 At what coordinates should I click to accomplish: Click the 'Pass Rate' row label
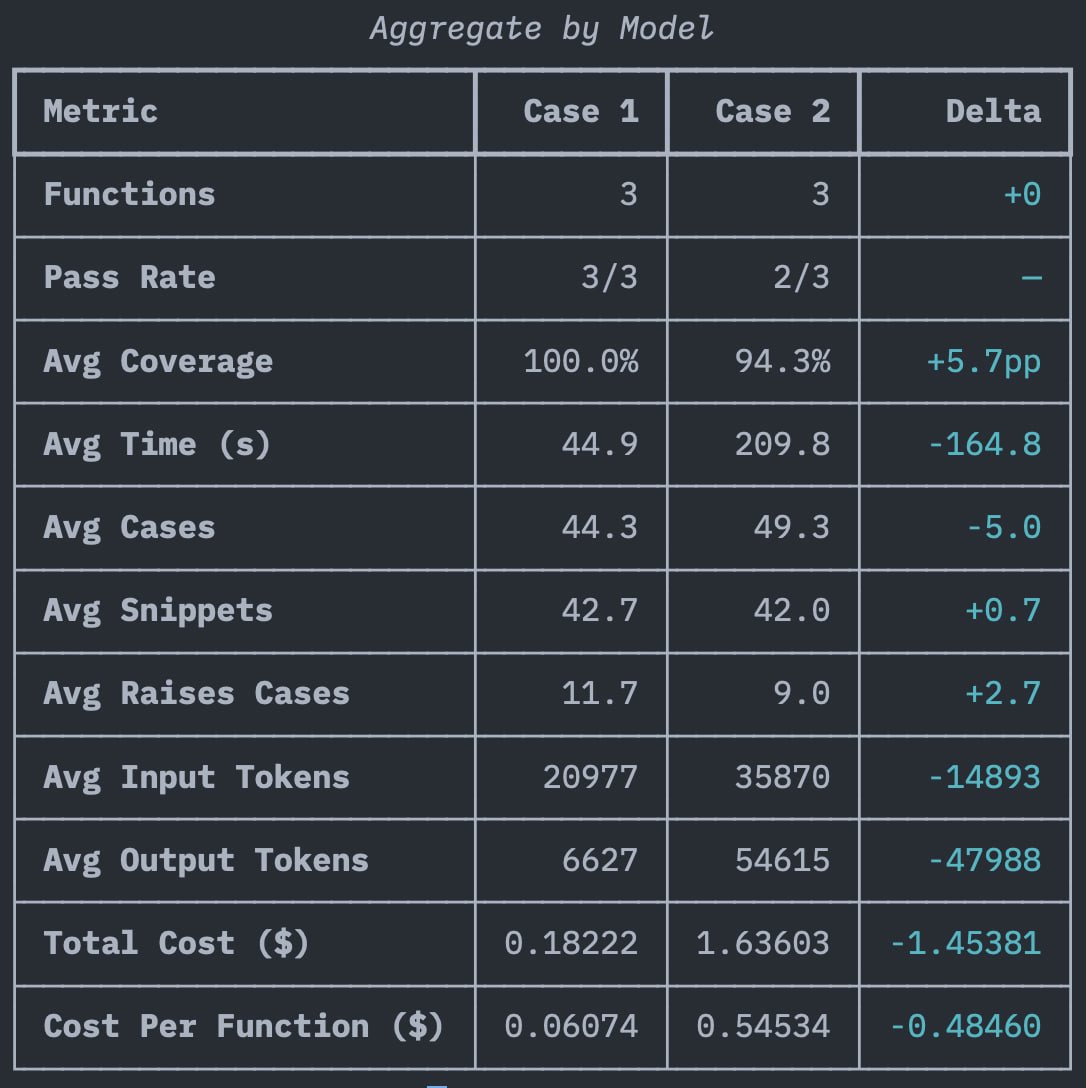tap(129, 278)
